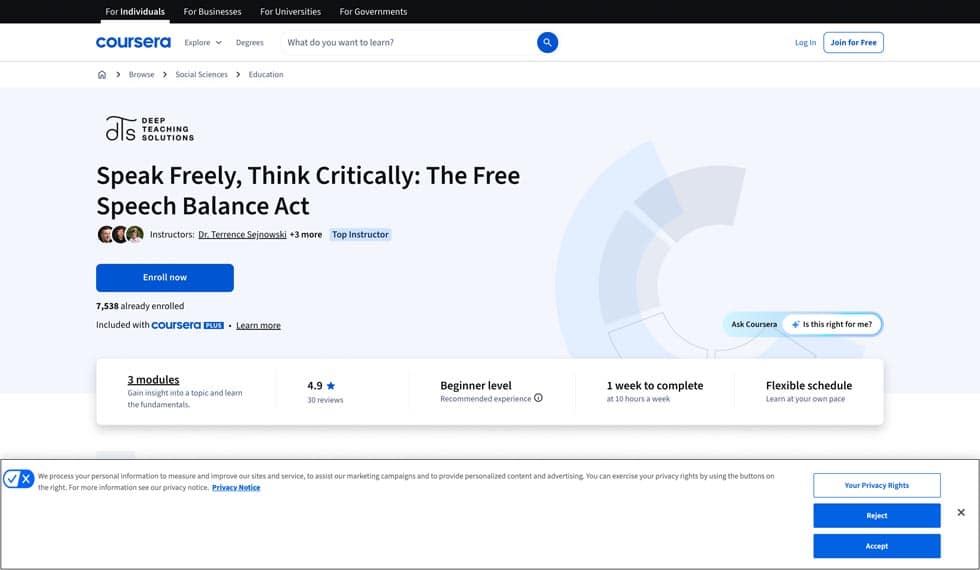The image size is (980, 570).
Task: Click the 30 reviews text
Action: (x=325, y=400)
